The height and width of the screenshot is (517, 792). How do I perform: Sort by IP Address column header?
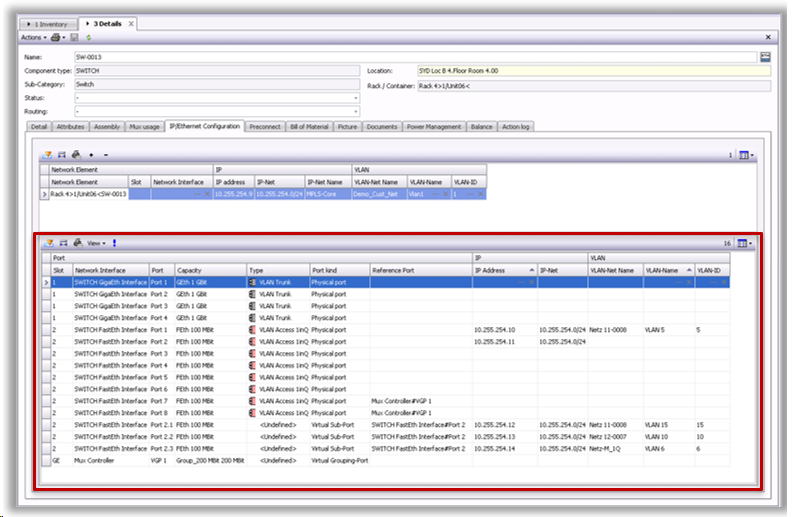tap(504, 271)
